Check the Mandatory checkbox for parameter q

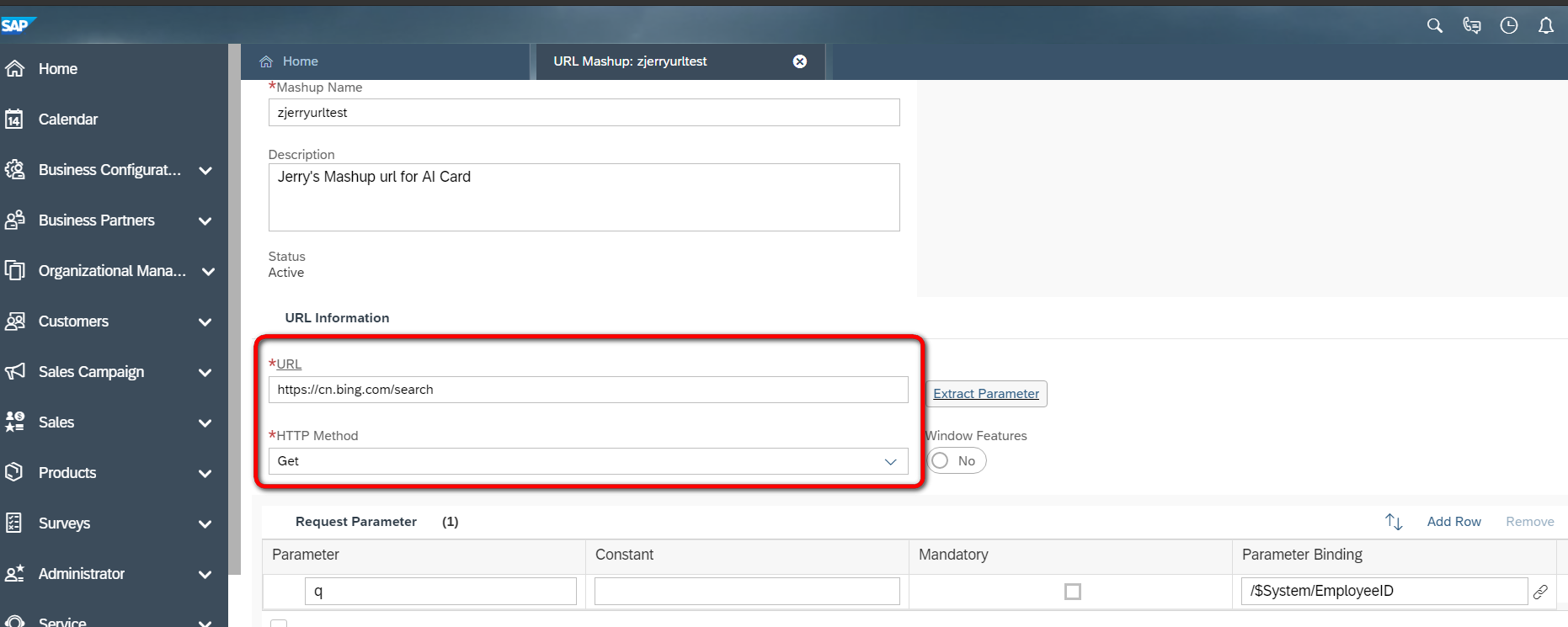pos(1072,592)
